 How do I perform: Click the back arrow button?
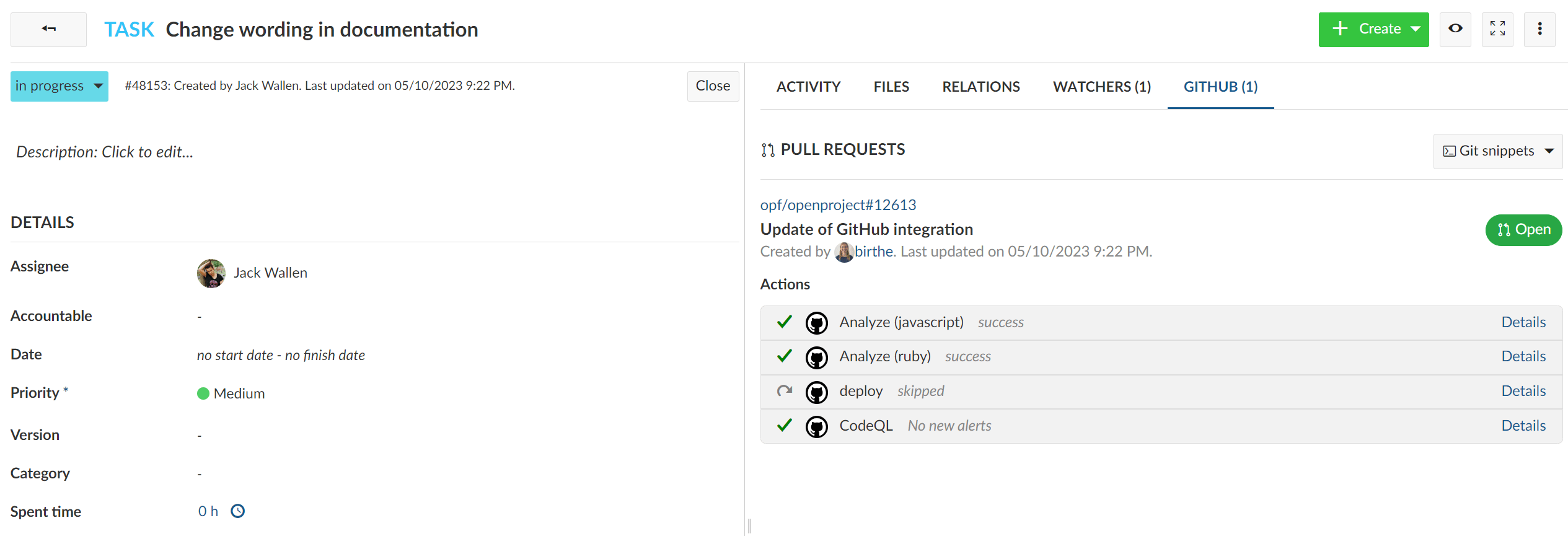coord(48,29)
